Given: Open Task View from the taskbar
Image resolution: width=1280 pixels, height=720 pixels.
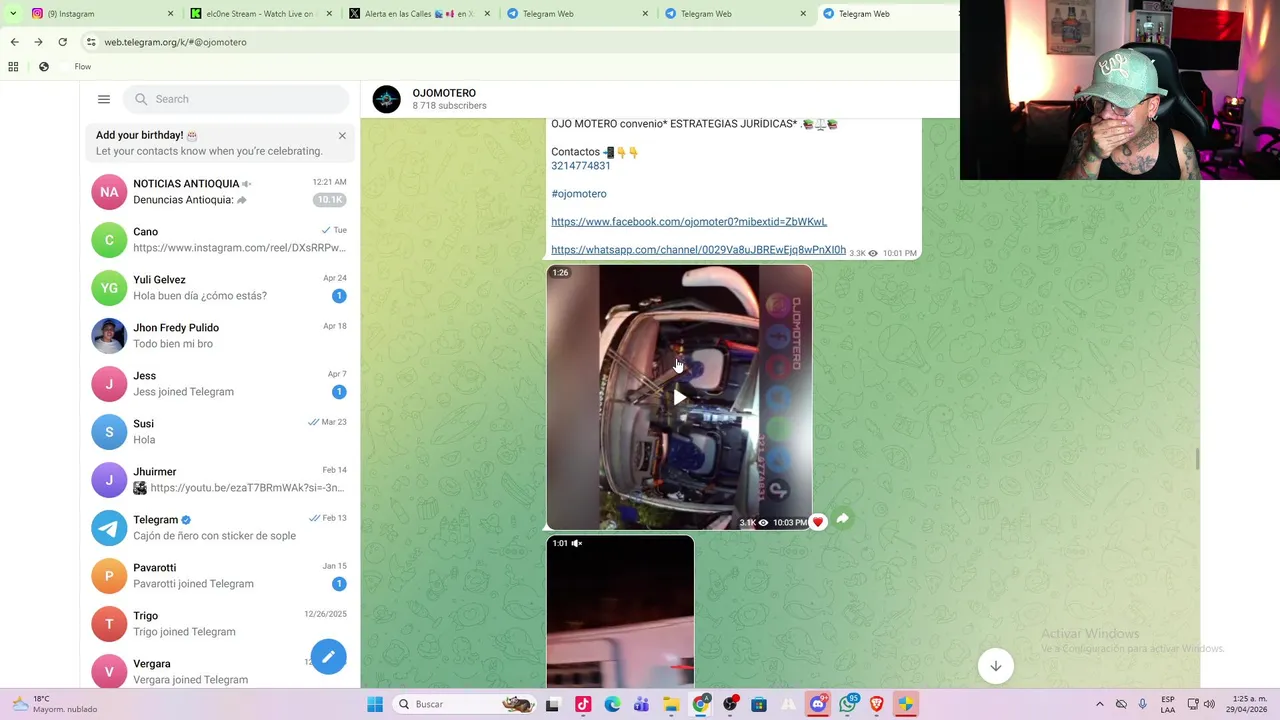Looking at the screenshot, I should tap(552, 704).
